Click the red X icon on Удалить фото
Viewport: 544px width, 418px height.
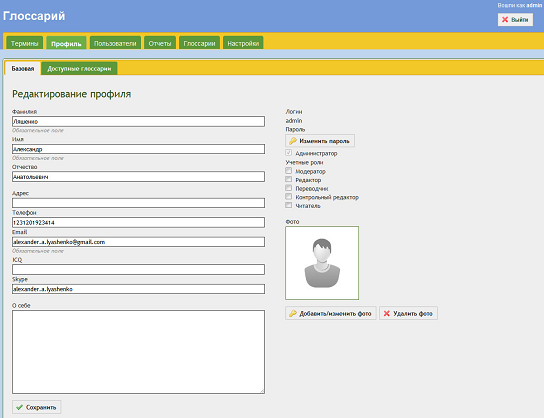click(386, 313)
